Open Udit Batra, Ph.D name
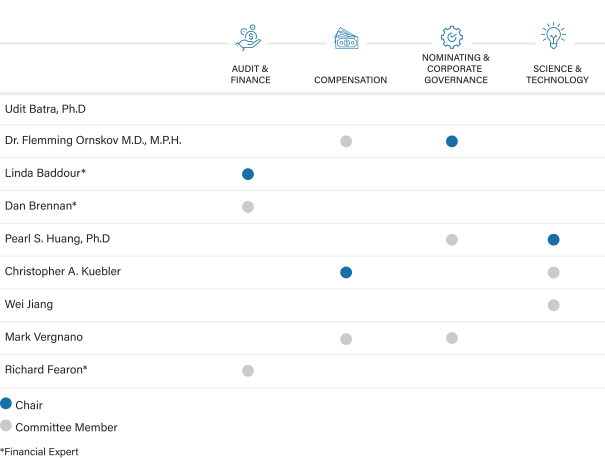The width and height of the screenshot is (605, 458). pyautogui.click(x=47, y=108)
